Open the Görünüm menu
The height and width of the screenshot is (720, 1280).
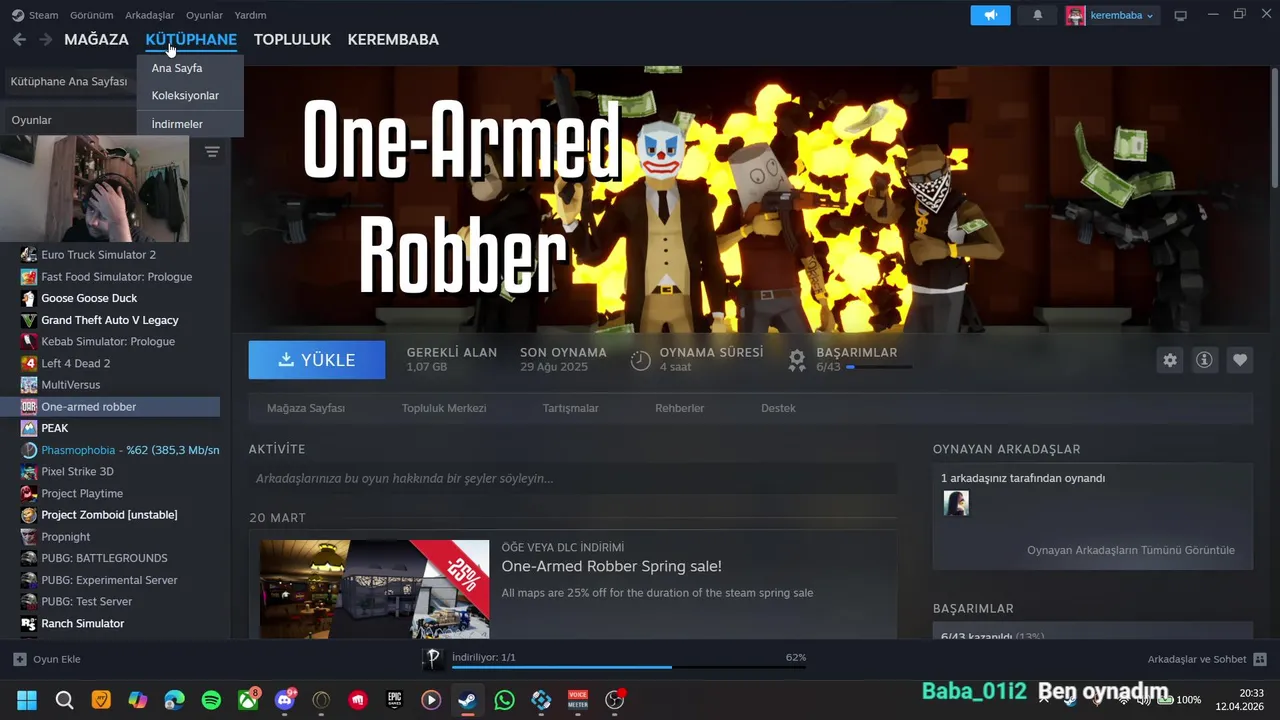tap(91, 15)
